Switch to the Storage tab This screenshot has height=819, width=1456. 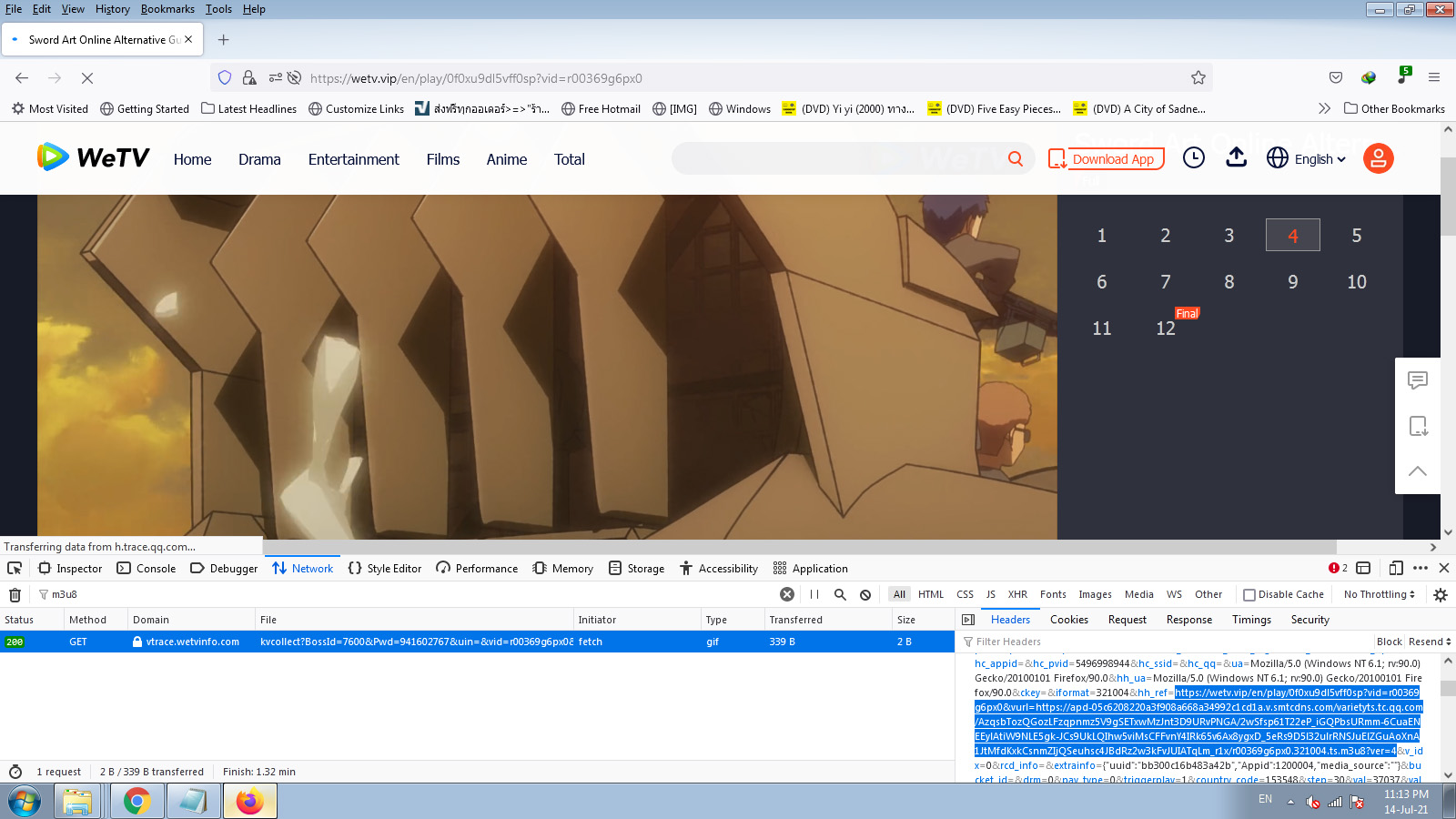(x=637, y=568)
